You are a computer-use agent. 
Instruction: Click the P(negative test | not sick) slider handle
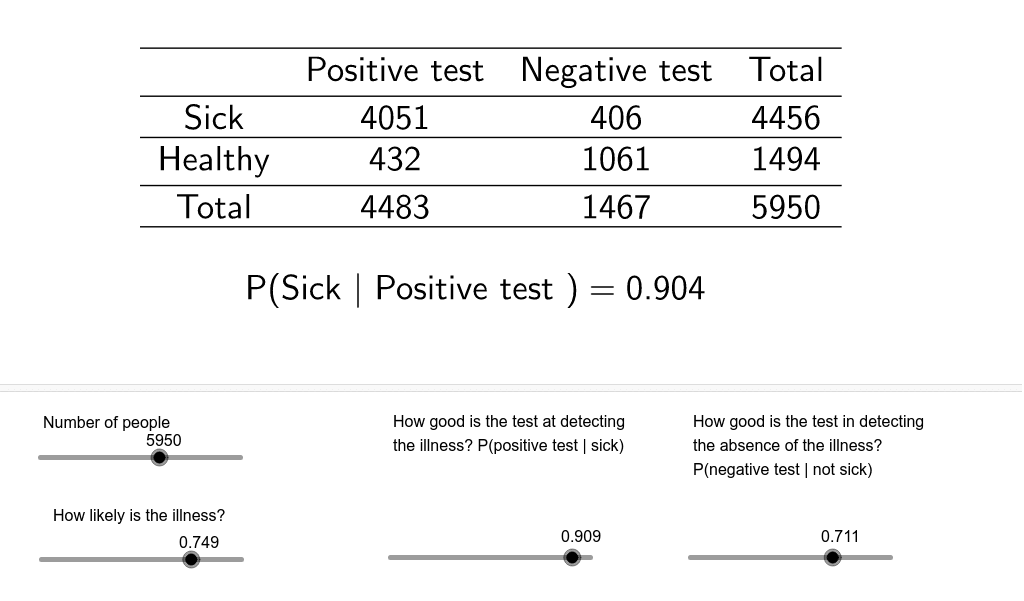pyautogui.click(x=832, y=557)
